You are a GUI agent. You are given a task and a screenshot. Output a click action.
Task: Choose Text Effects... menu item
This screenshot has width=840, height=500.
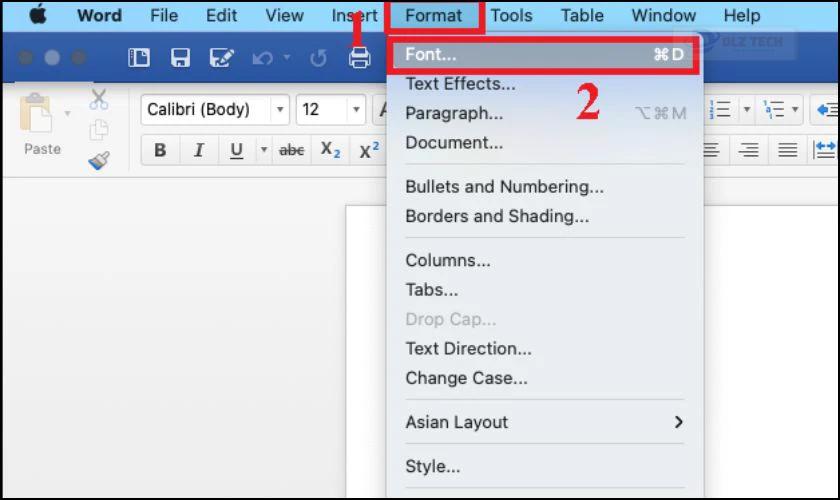tap(544, 84)
